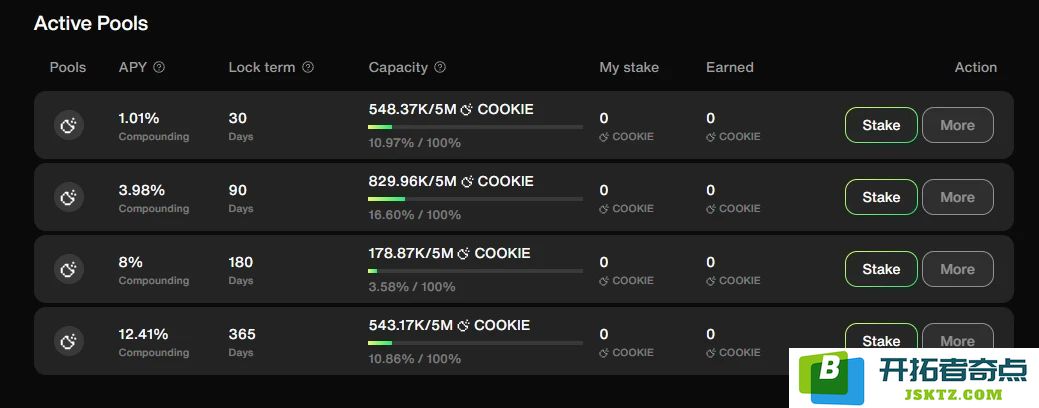
Task: Click the Capacity help question-mark icon
Action: coord(440,67)
